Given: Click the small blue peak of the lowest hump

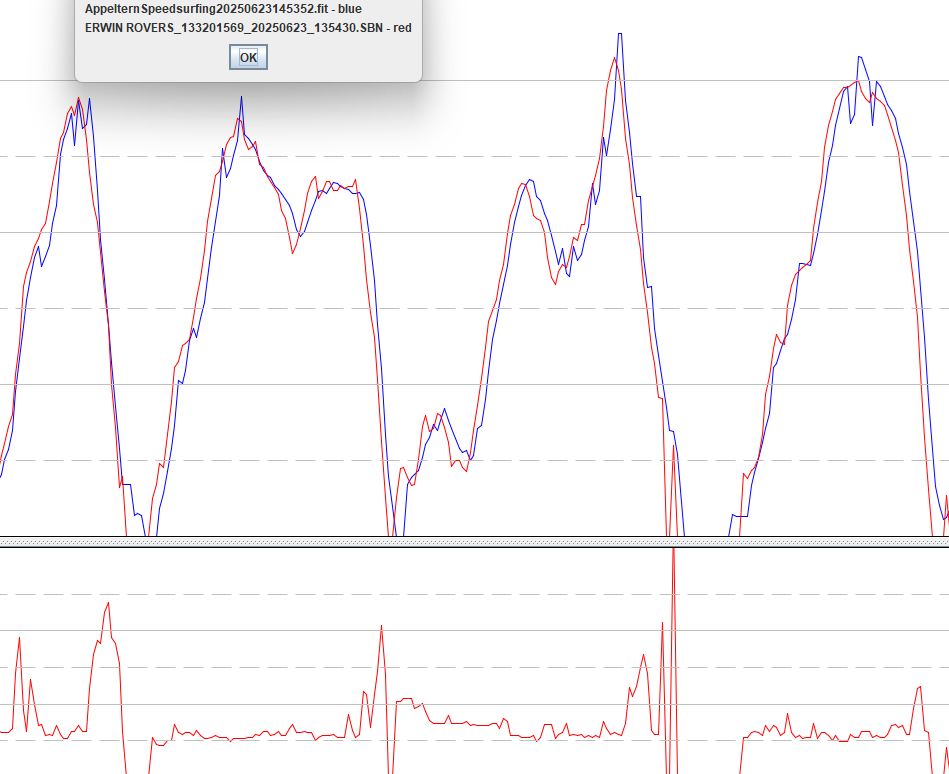Looking at the screenshot, I should [444, 410].
